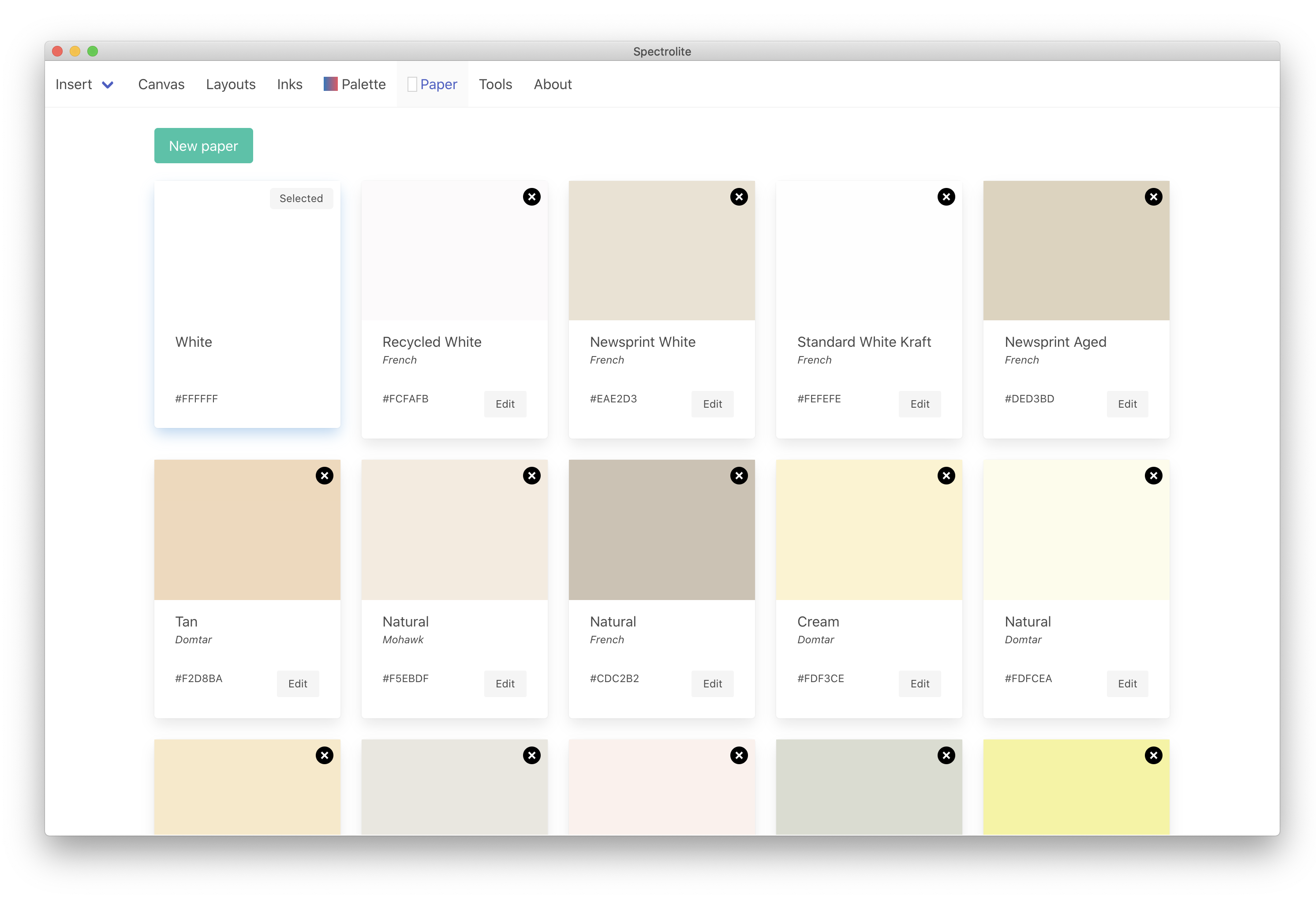Edit the Newsprint White paper
This screenshot has height=908, width=1316.
pyautogui.click(x=712, y=404)
